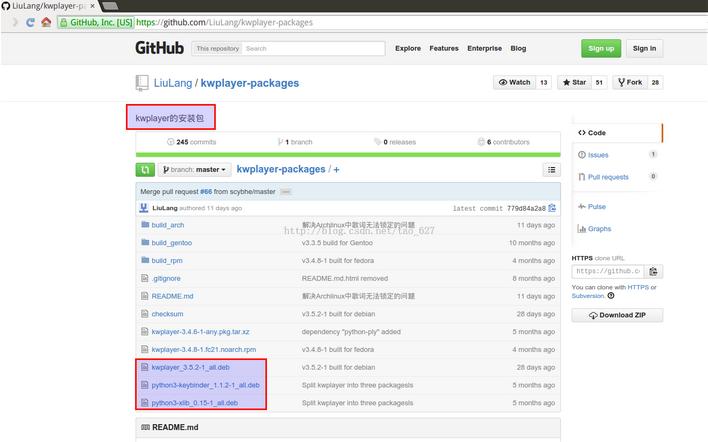This screenshot has height=442, width=708.
Task: Open kwplayer-packages repository title link
Action: tap(250, 83)
